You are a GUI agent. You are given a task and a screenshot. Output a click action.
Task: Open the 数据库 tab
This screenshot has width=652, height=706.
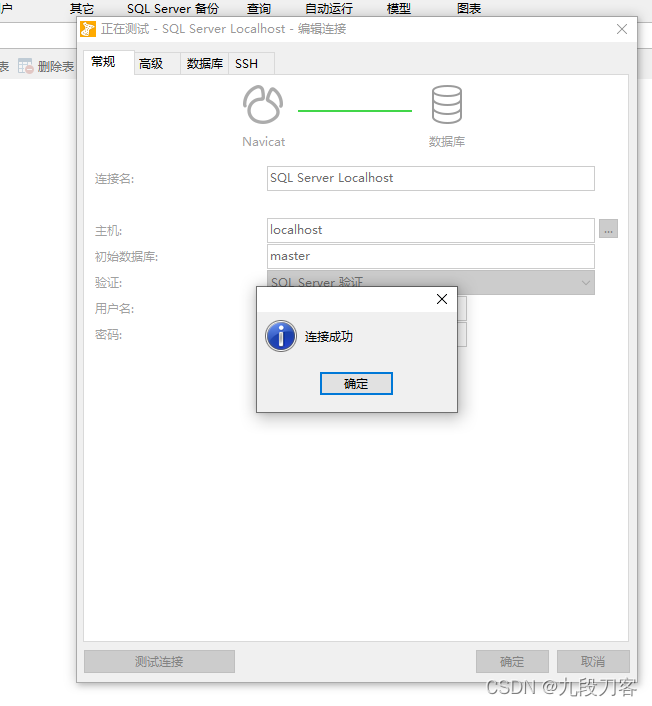204,63
